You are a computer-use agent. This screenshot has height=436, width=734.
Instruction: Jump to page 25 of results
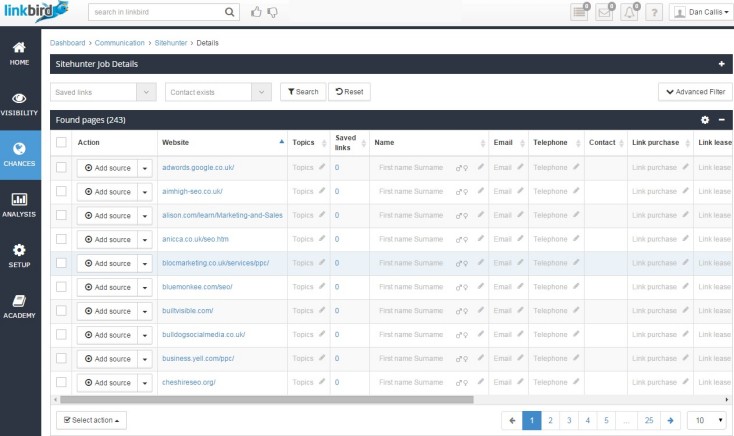(648, 420)
